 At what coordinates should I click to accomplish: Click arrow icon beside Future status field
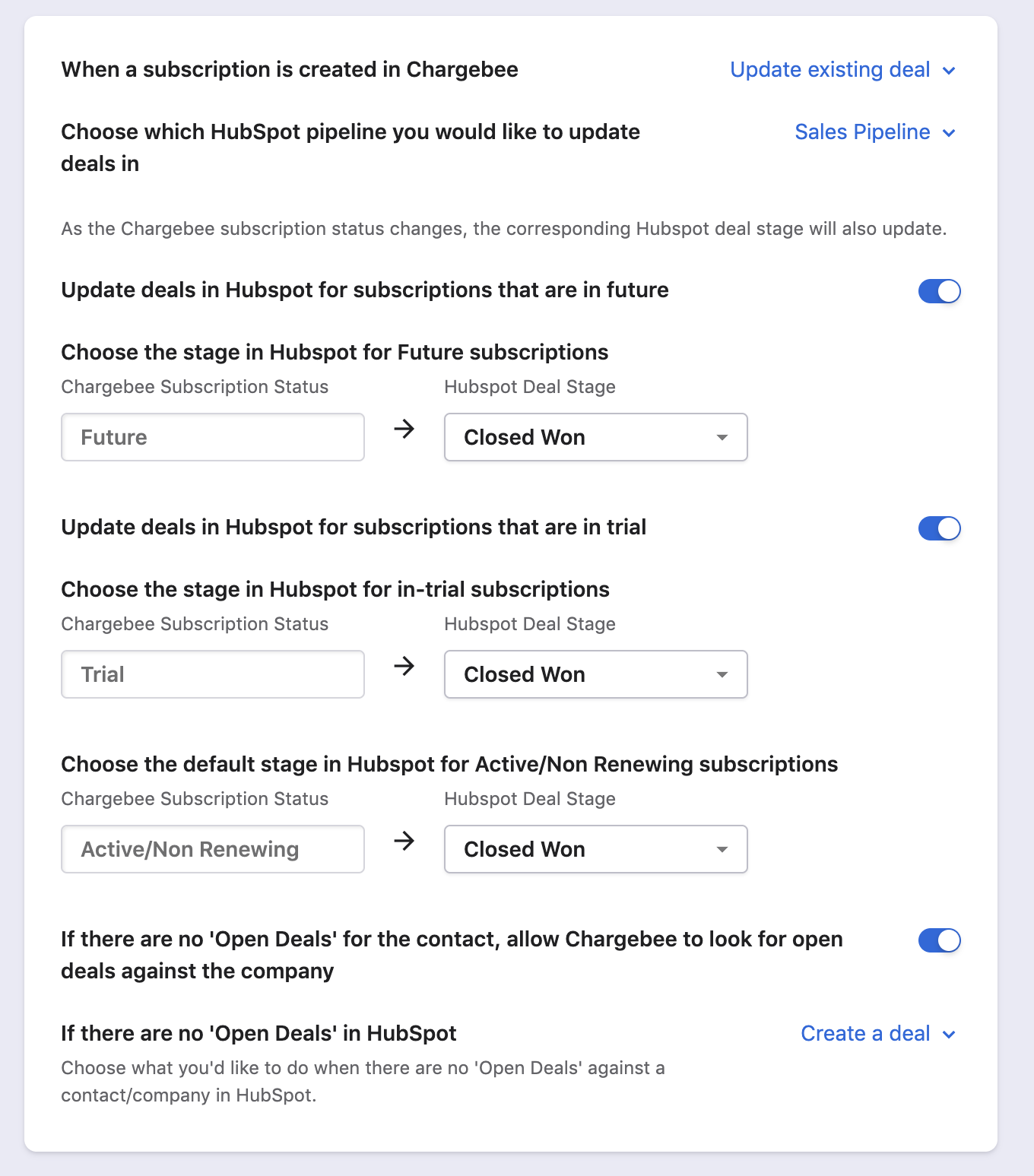click(404, 430)
